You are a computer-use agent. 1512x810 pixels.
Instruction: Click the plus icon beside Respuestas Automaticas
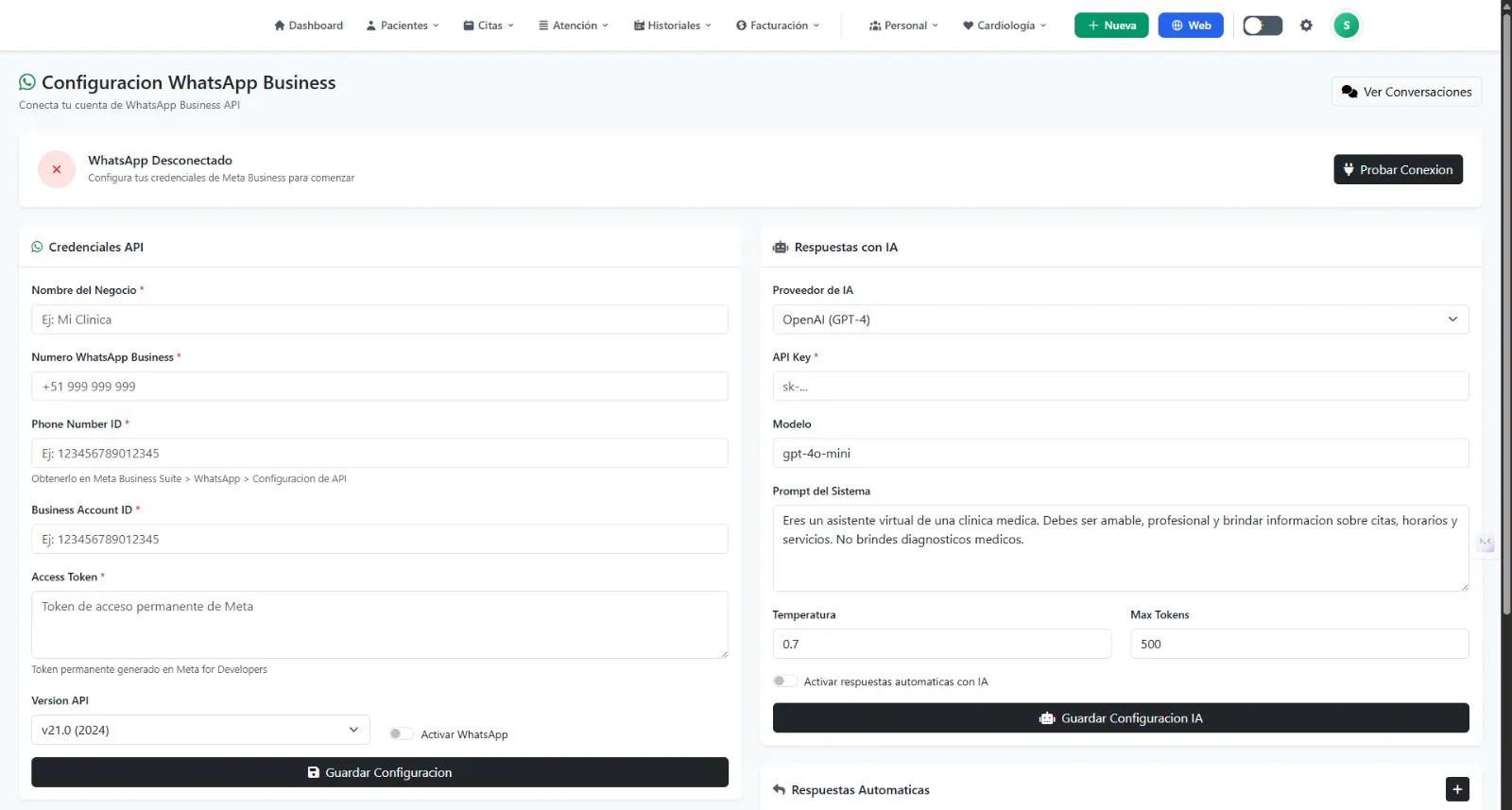pyautogui.click(x=1457, y=789)
